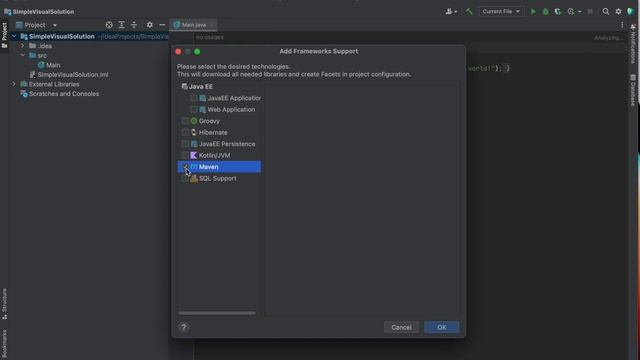Image resolution: width=640 pixels, height=360 pixels.
Task: Collapse the SimpleVisualSolution project root
Action: (x=14, y=36)
